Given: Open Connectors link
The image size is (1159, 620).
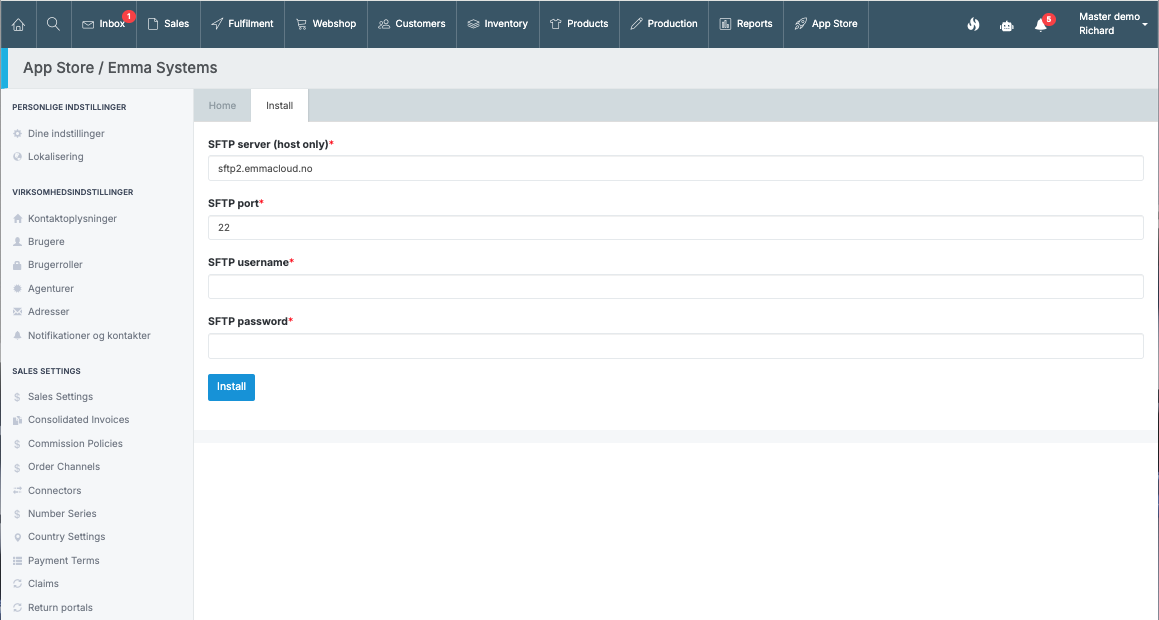Looking at the screenshot, I should coord(55,491).
